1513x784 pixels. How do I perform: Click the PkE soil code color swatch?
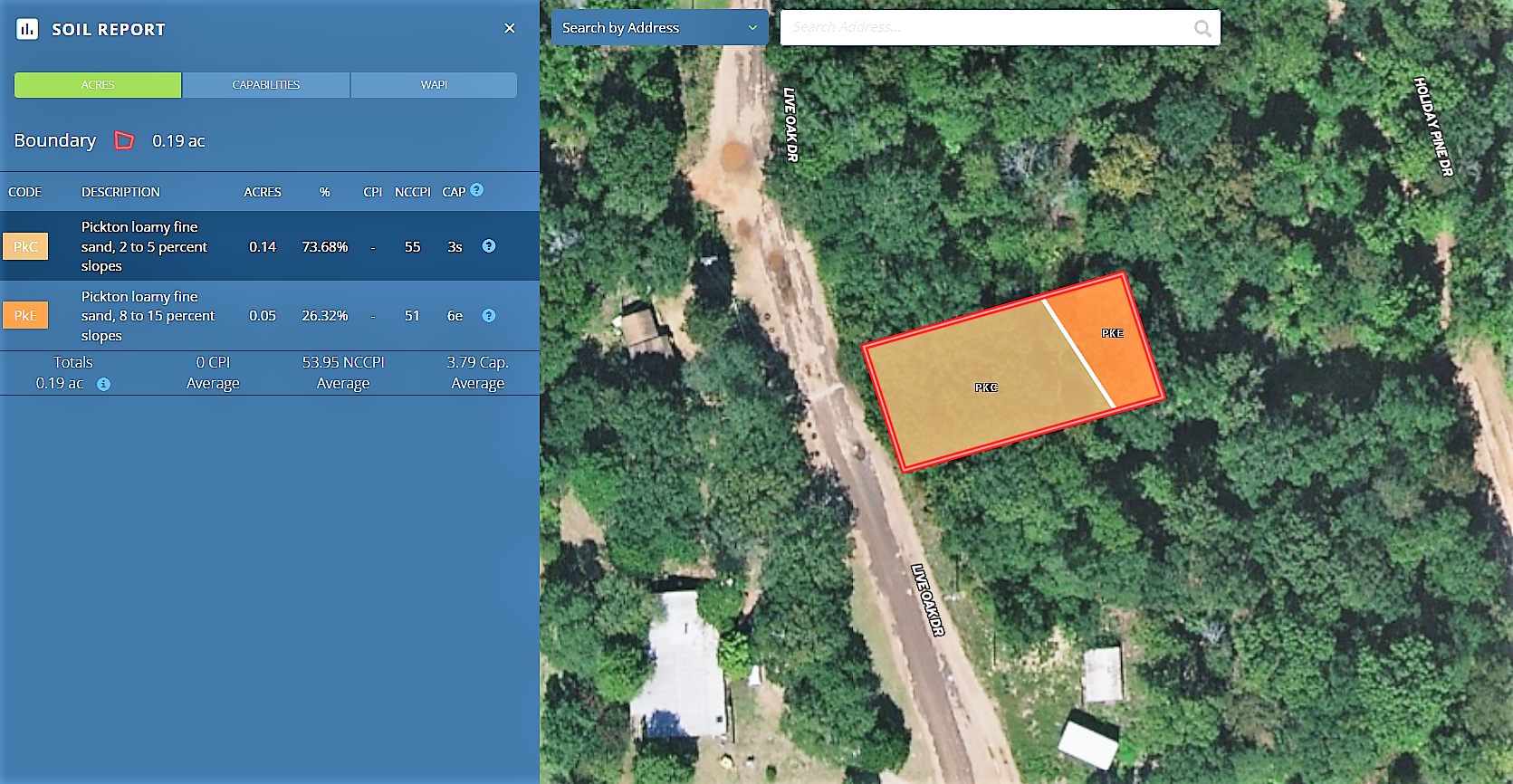pos(25,316)
